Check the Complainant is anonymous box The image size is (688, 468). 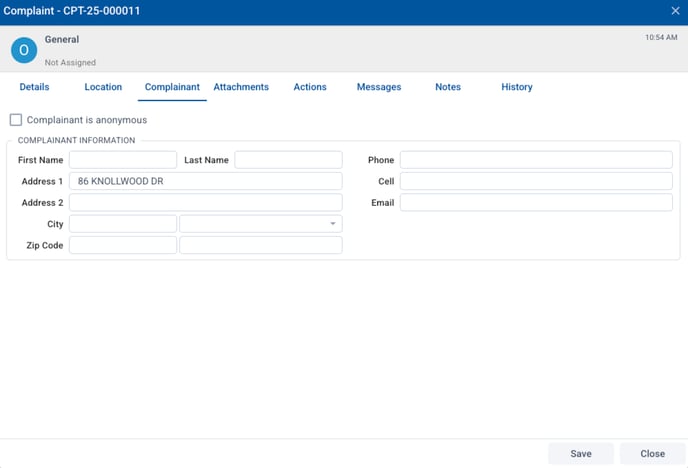click(16, 120)
